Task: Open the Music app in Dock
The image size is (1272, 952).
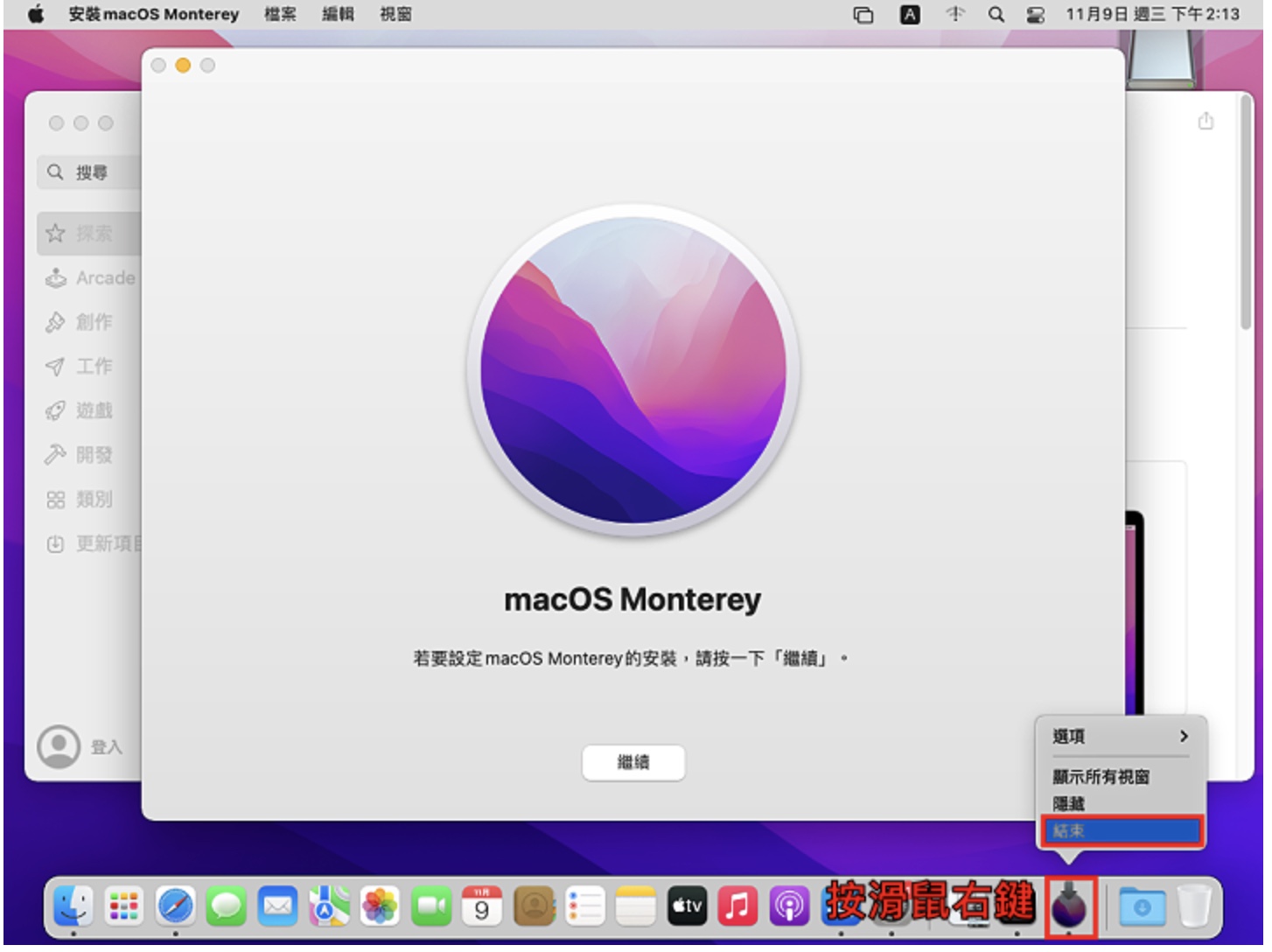Action: pos(737,906)
